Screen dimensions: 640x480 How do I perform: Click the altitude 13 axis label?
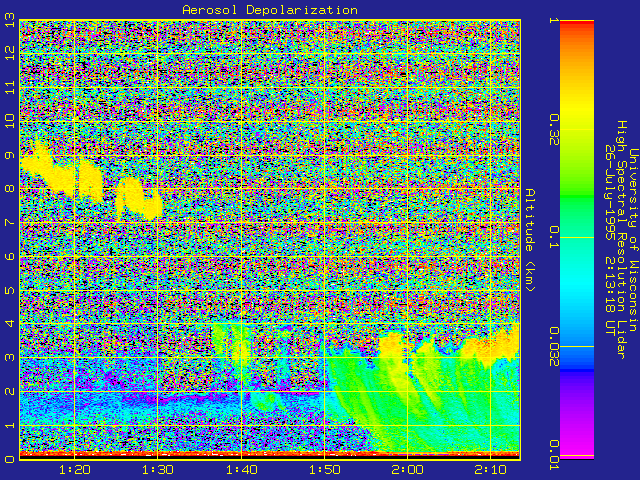tap(9, 20)
